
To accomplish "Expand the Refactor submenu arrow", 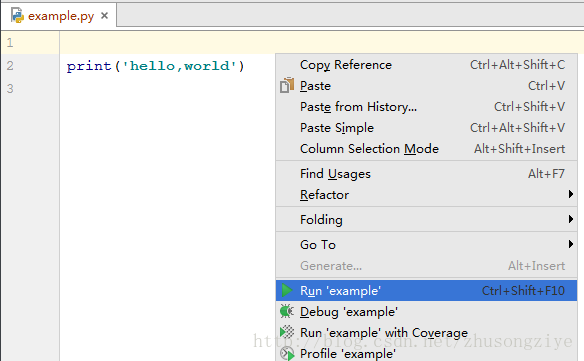I will [x=571, y=194].
